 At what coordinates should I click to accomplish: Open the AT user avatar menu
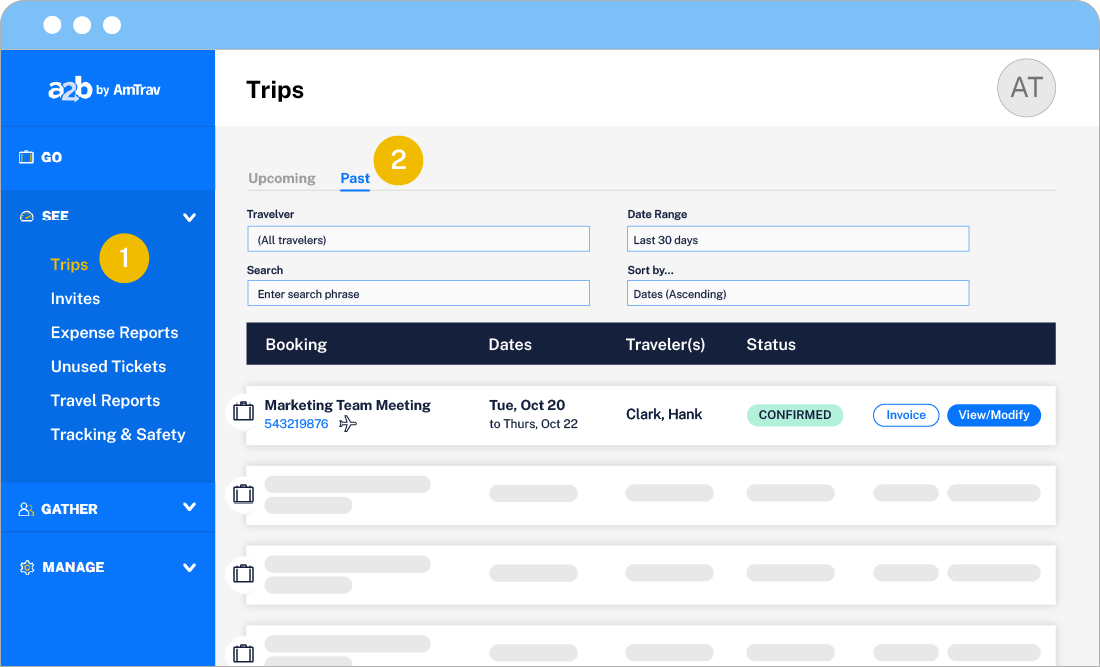click(1026, 88)
